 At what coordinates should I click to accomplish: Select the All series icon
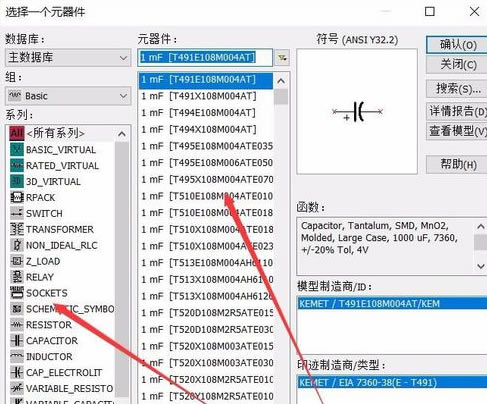pos(17,133)
